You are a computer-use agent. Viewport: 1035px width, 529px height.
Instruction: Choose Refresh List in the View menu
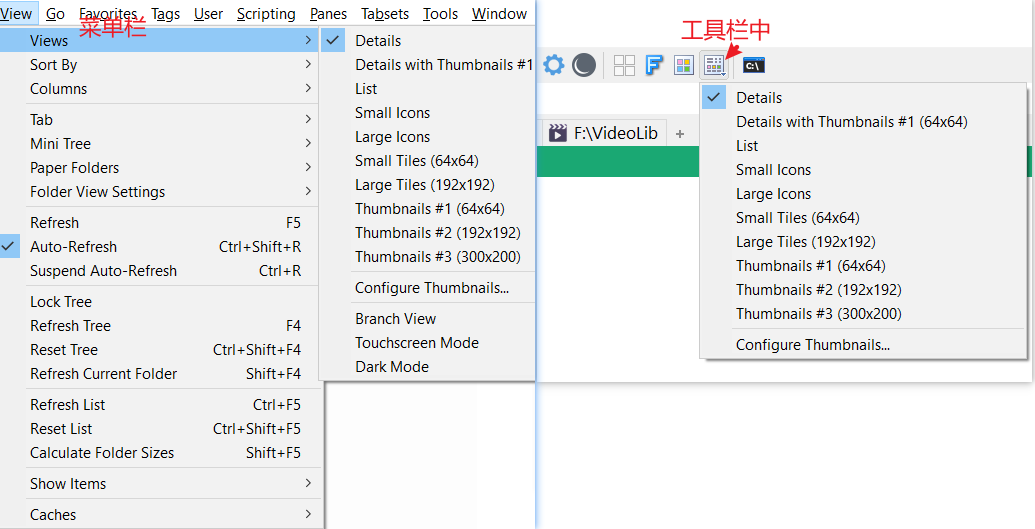click(x=159, y=405)
